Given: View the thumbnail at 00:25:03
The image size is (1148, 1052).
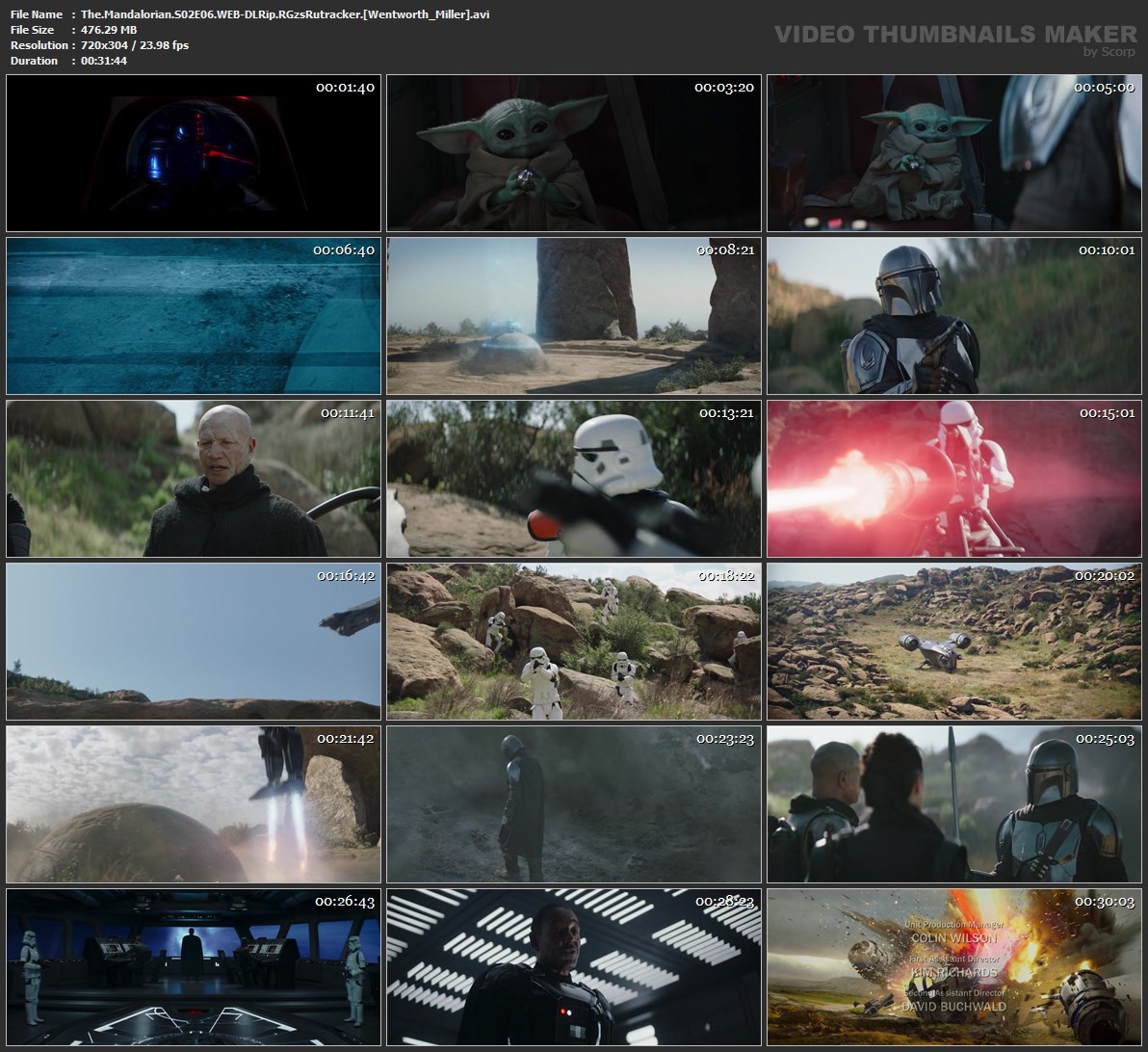Looking at the screenshot, I should point(954,803).
